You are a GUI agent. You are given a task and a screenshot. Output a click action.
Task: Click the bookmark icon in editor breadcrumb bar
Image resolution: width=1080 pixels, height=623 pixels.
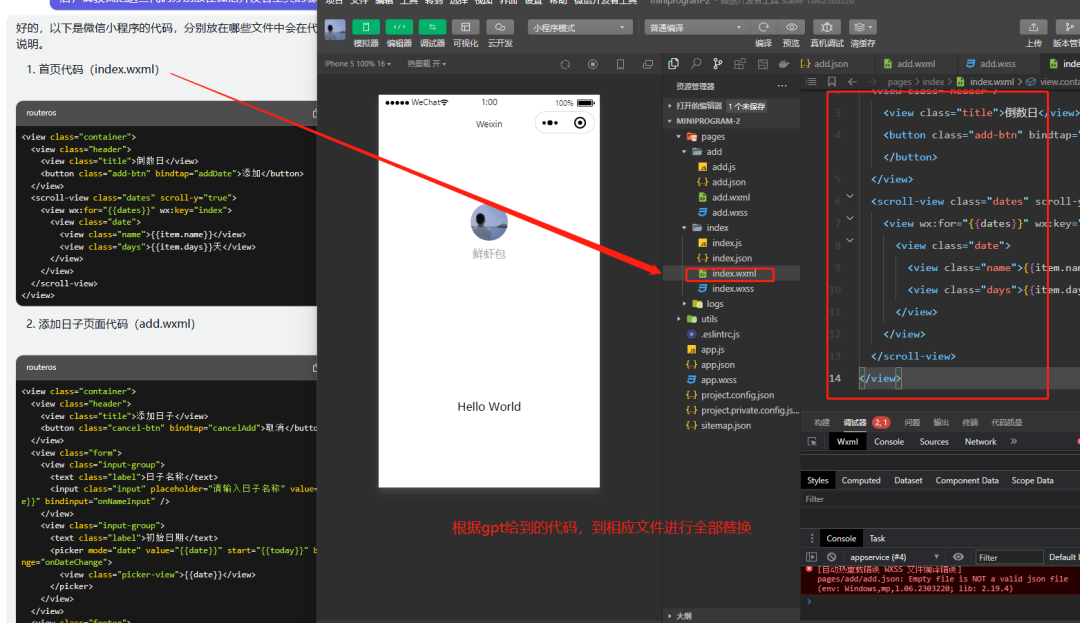tap(832, 82)
